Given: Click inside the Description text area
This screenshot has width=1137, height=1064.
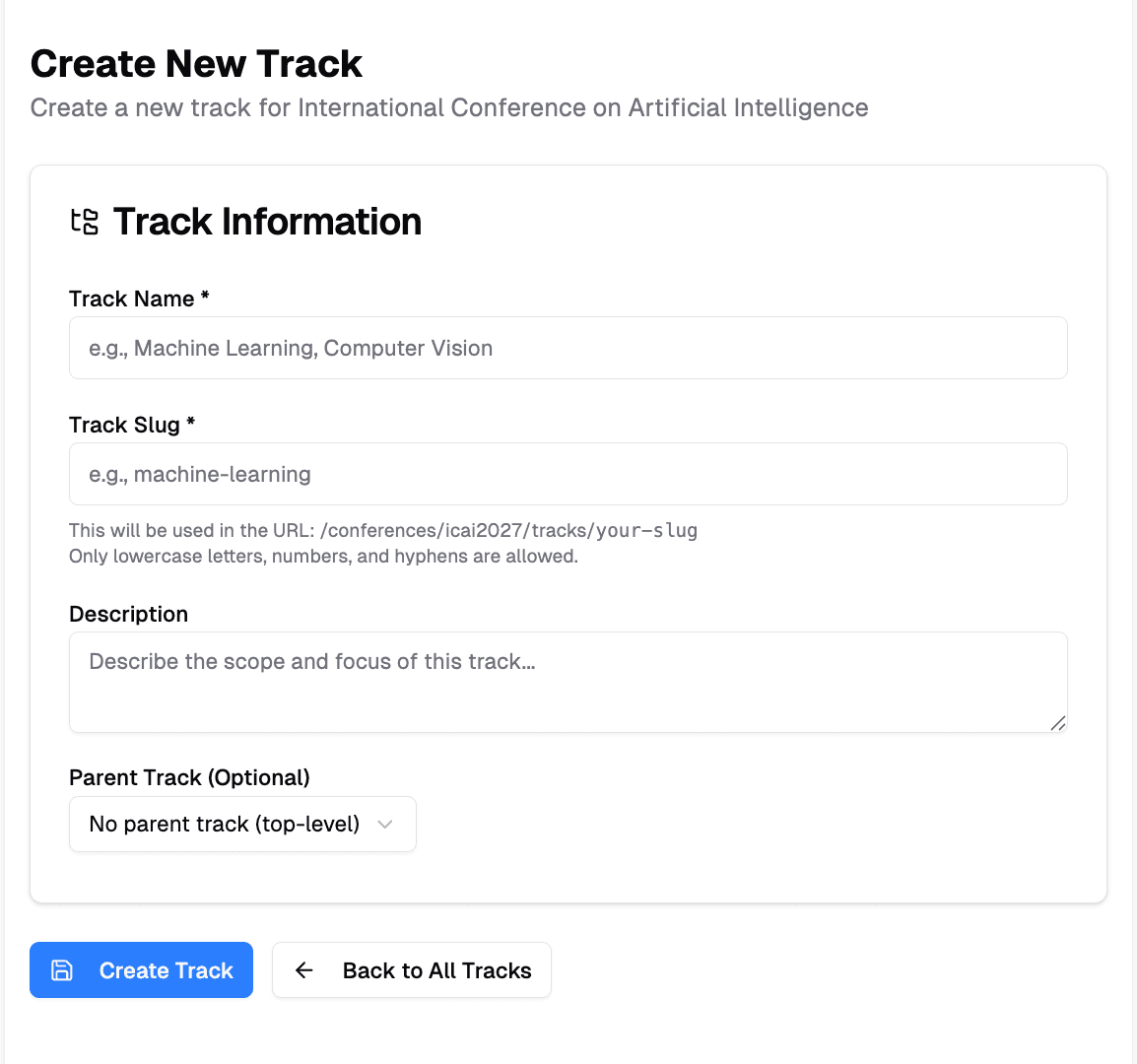Looking at the screenshot, I should pos(568,682).
